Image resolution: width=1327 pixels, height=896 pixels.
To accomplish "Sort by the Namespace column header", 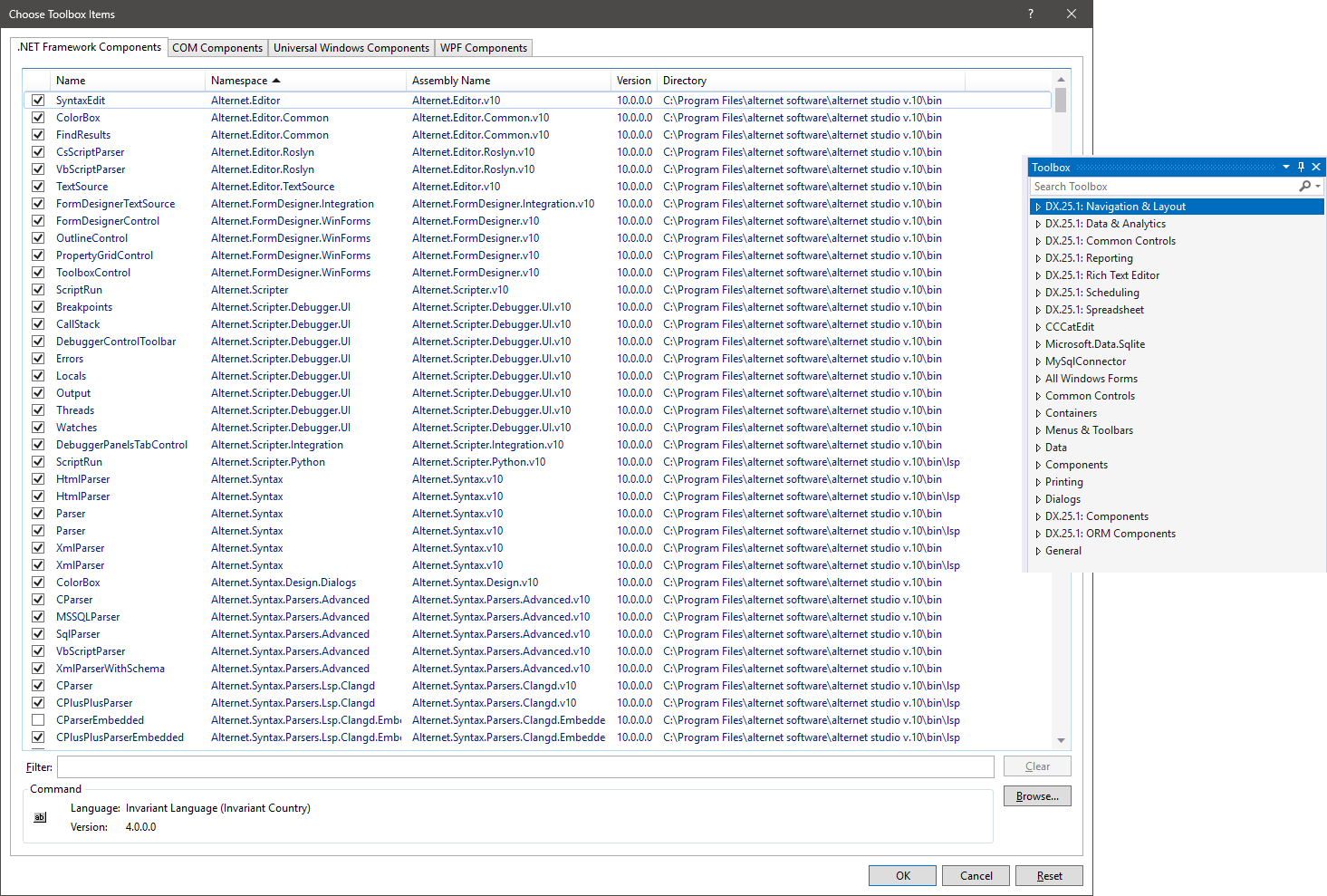I will click(x=239, y=81).
